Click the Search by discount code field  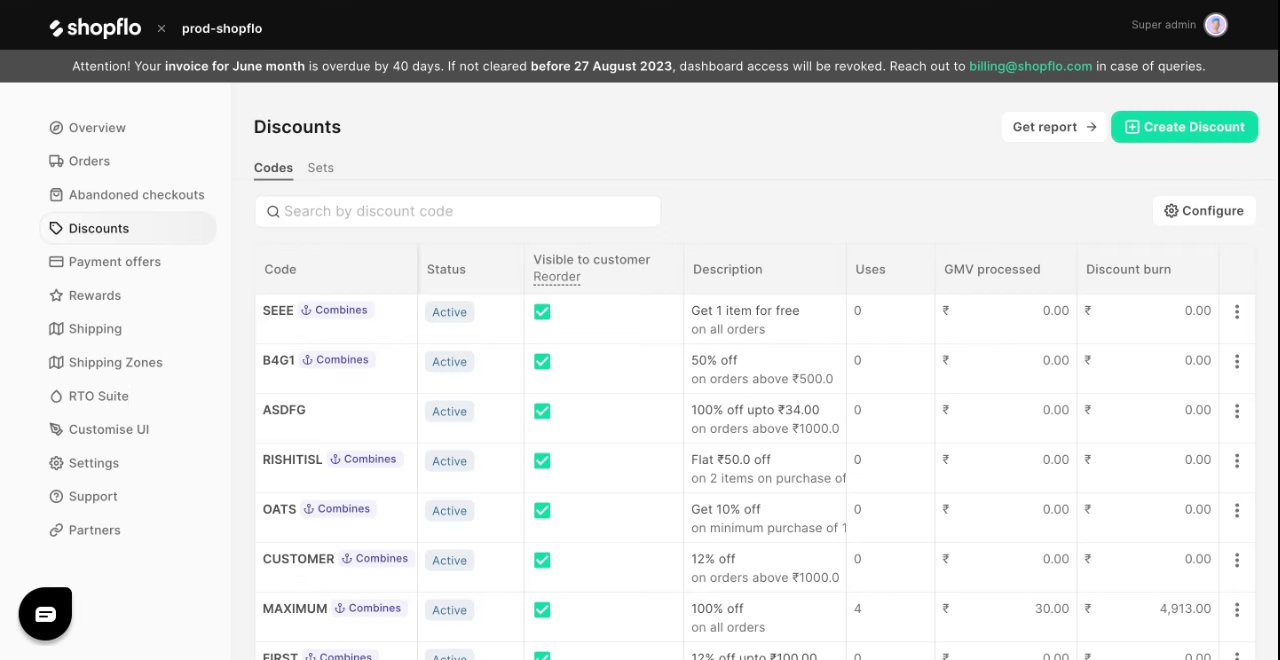tap(458, 211)
